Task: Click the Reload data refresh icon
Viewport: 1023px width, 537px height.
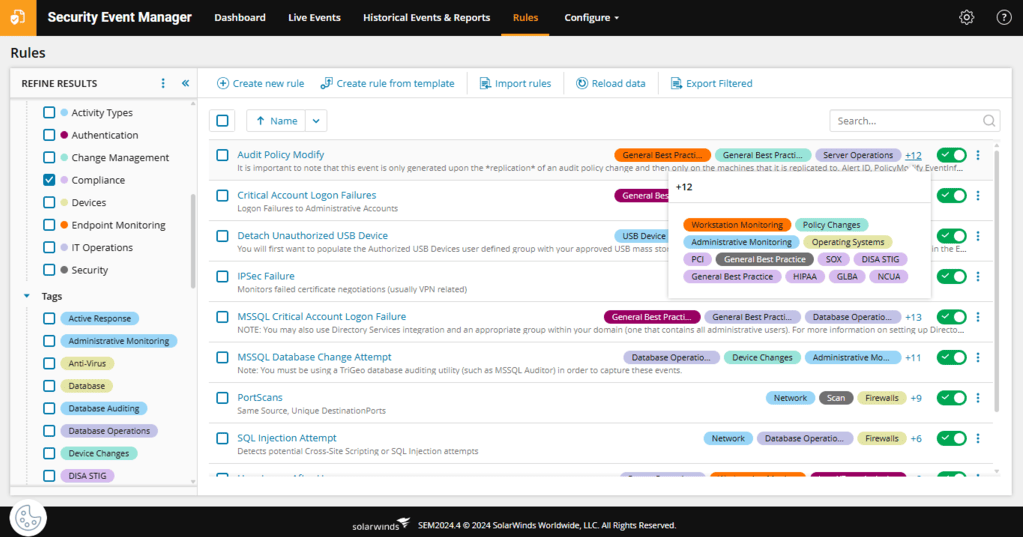Action: (581, 83)
